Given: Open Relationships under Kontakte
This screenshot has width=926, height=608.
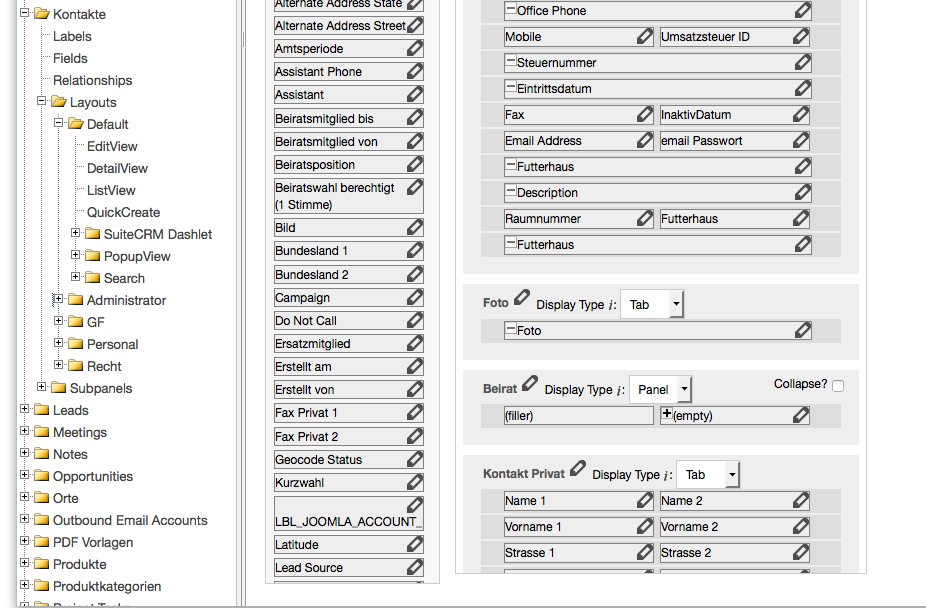Looking at the screenshot, I should (93, 80).
